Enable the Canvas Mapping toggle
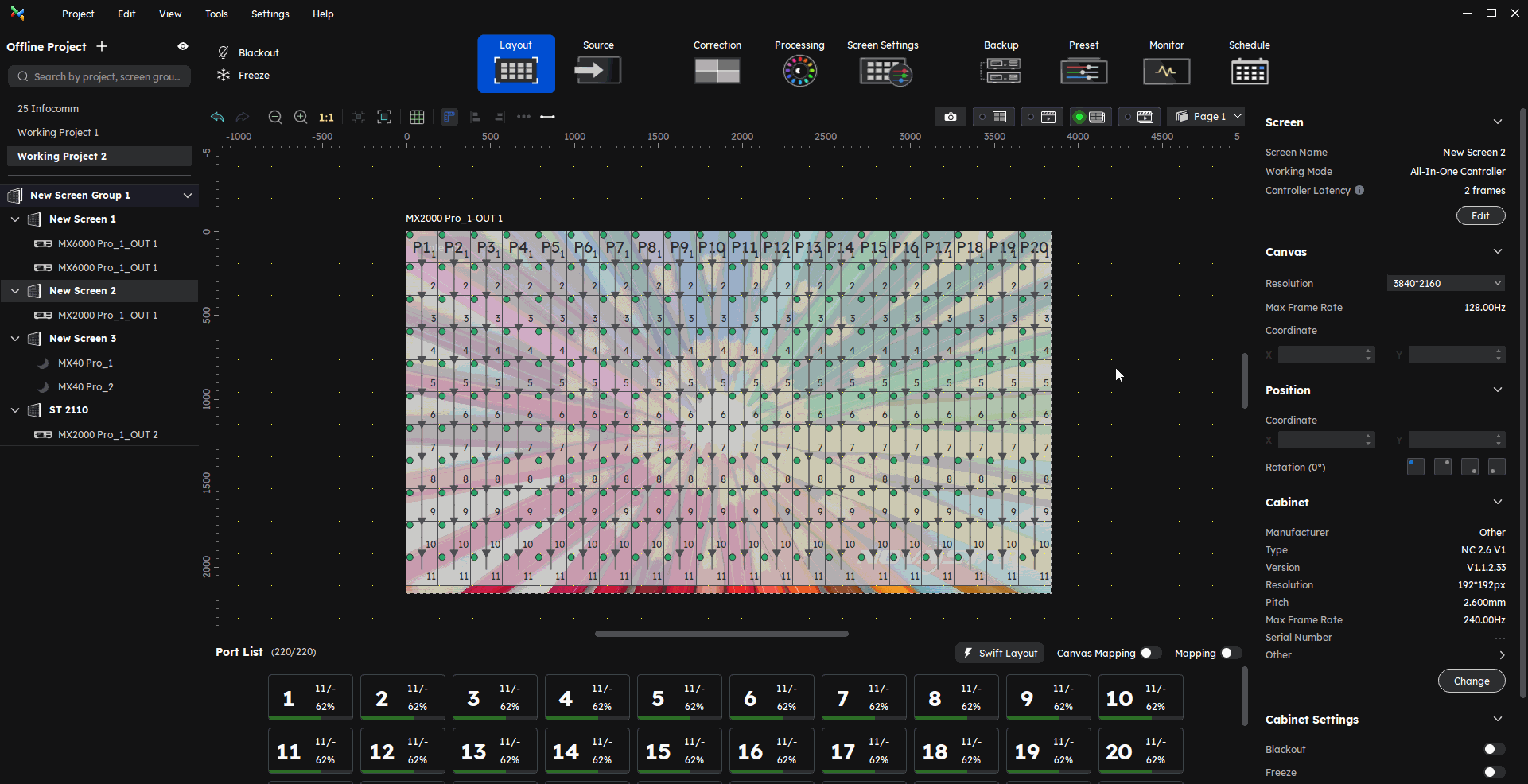The width and height of the screenshot is (1528, 784). click(1150, 653)
